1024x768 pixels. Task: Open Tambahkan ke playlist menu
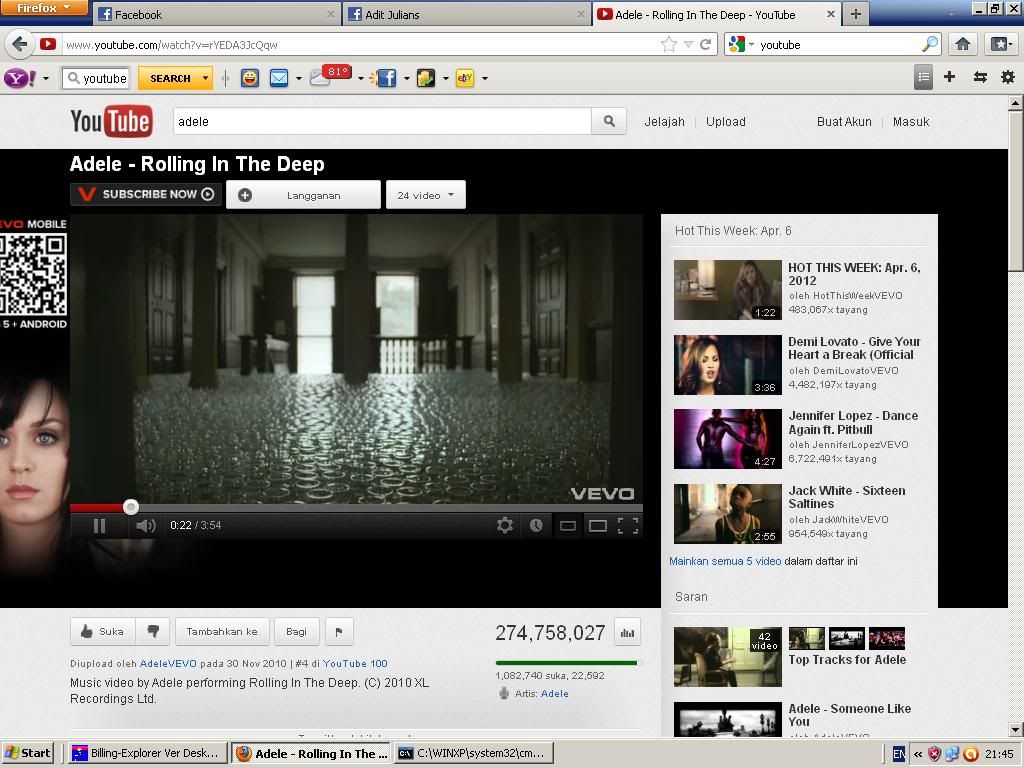(x=222, y=632)
